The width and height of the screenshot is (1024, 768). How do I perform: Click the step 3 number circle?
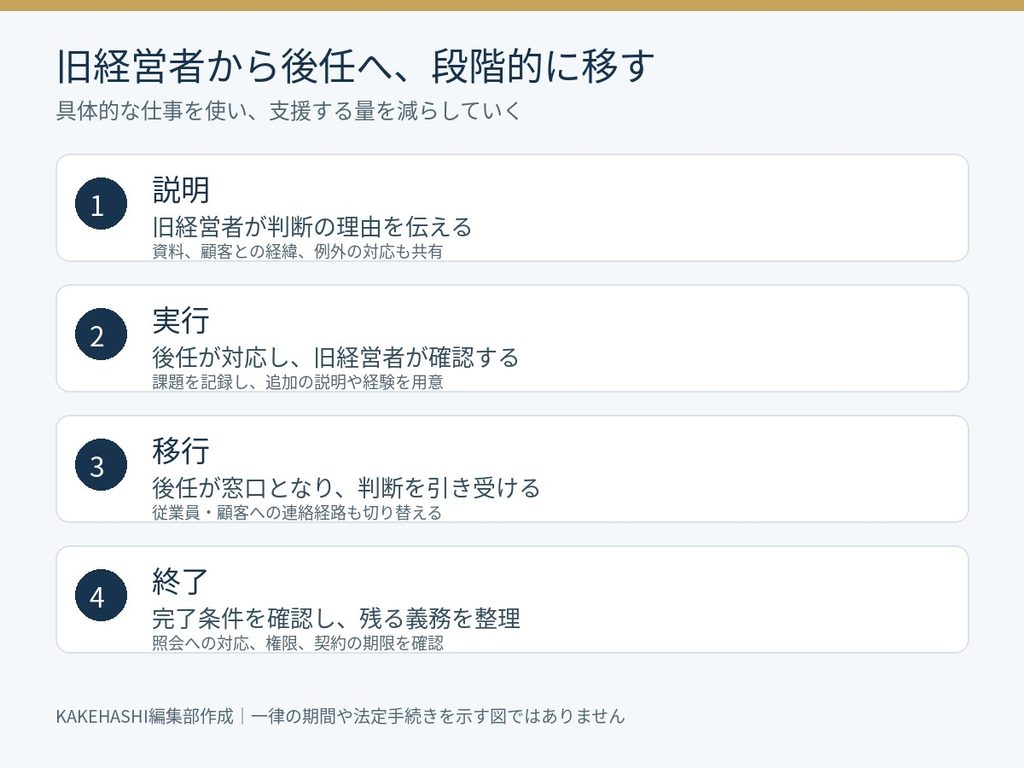[x=101, y=465]
